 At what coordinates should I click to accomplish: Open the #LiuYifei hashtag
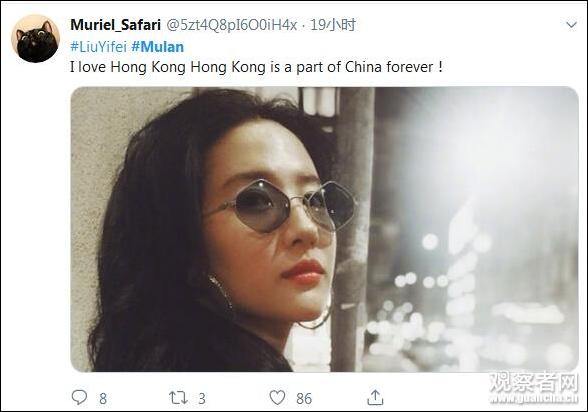pos(99,47)
